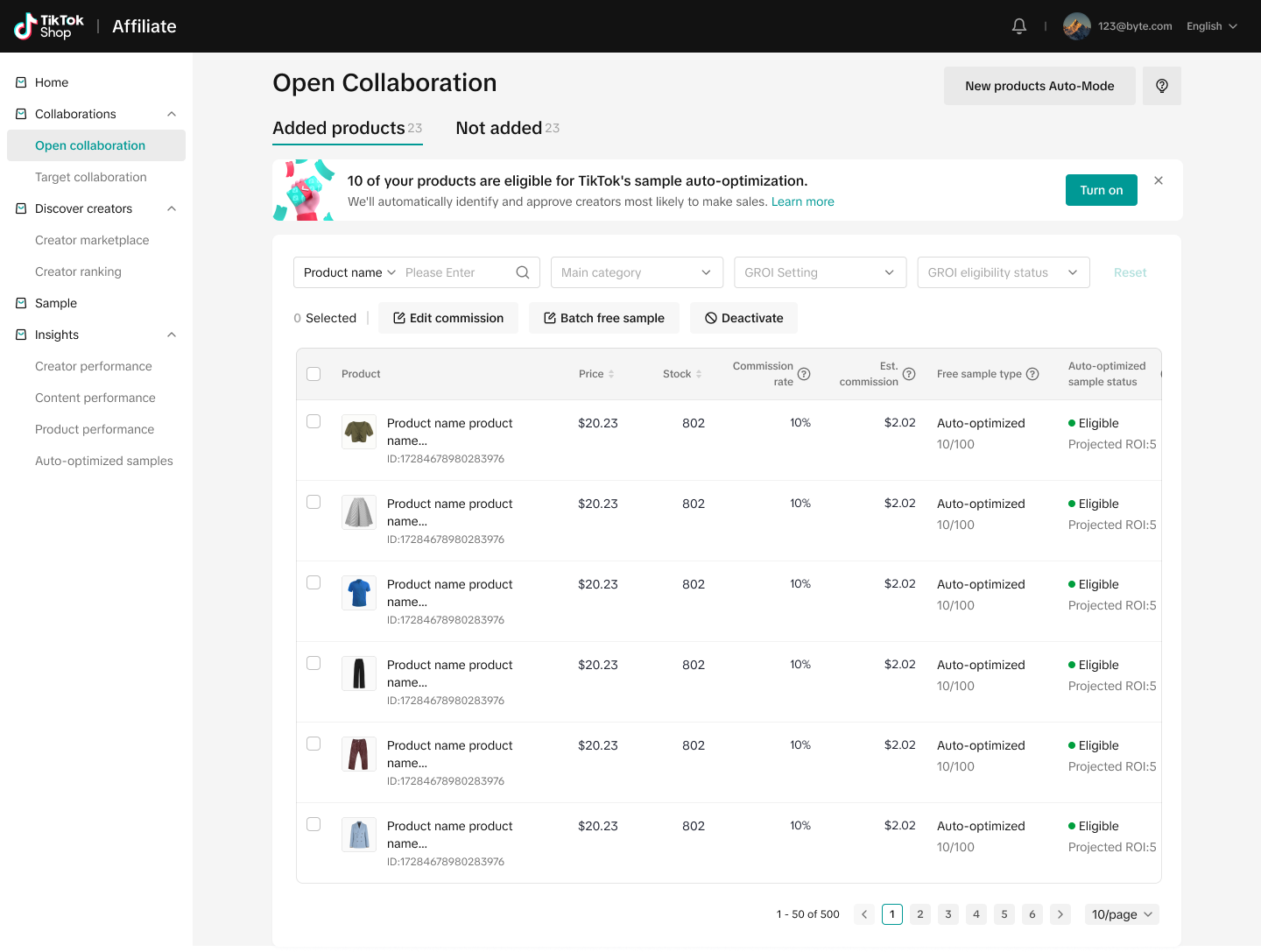Open the Main category dropdown

(x=637, y=272)
